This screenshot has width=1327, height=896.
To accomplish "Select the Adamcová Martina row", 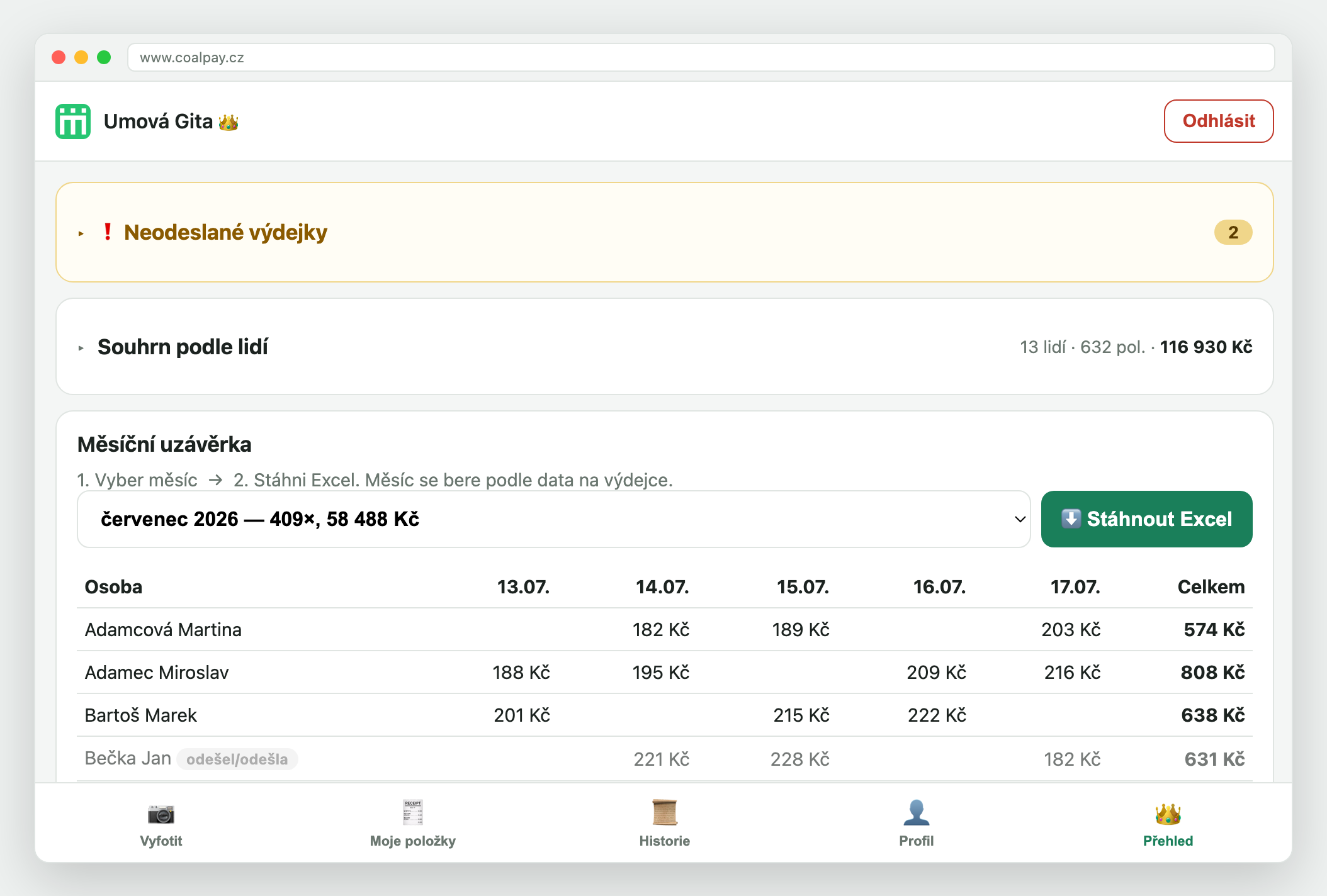I will [x=665, y=630].
